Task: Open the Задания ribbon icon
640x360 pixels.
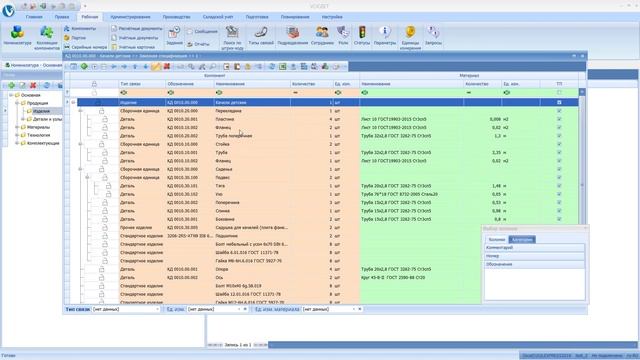Action: 175,36
